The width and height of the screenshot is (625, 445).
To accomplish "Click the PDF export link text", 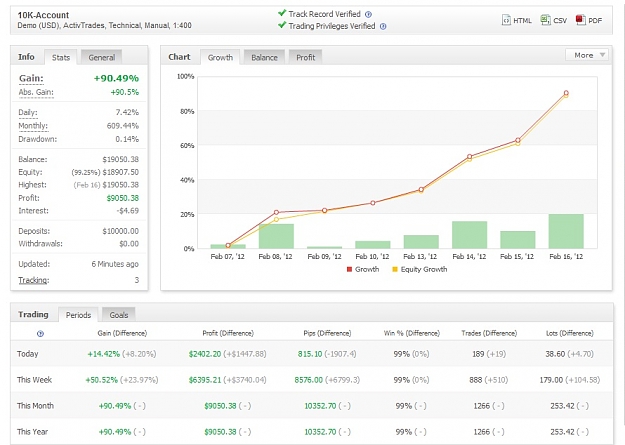I will point(595,21).
